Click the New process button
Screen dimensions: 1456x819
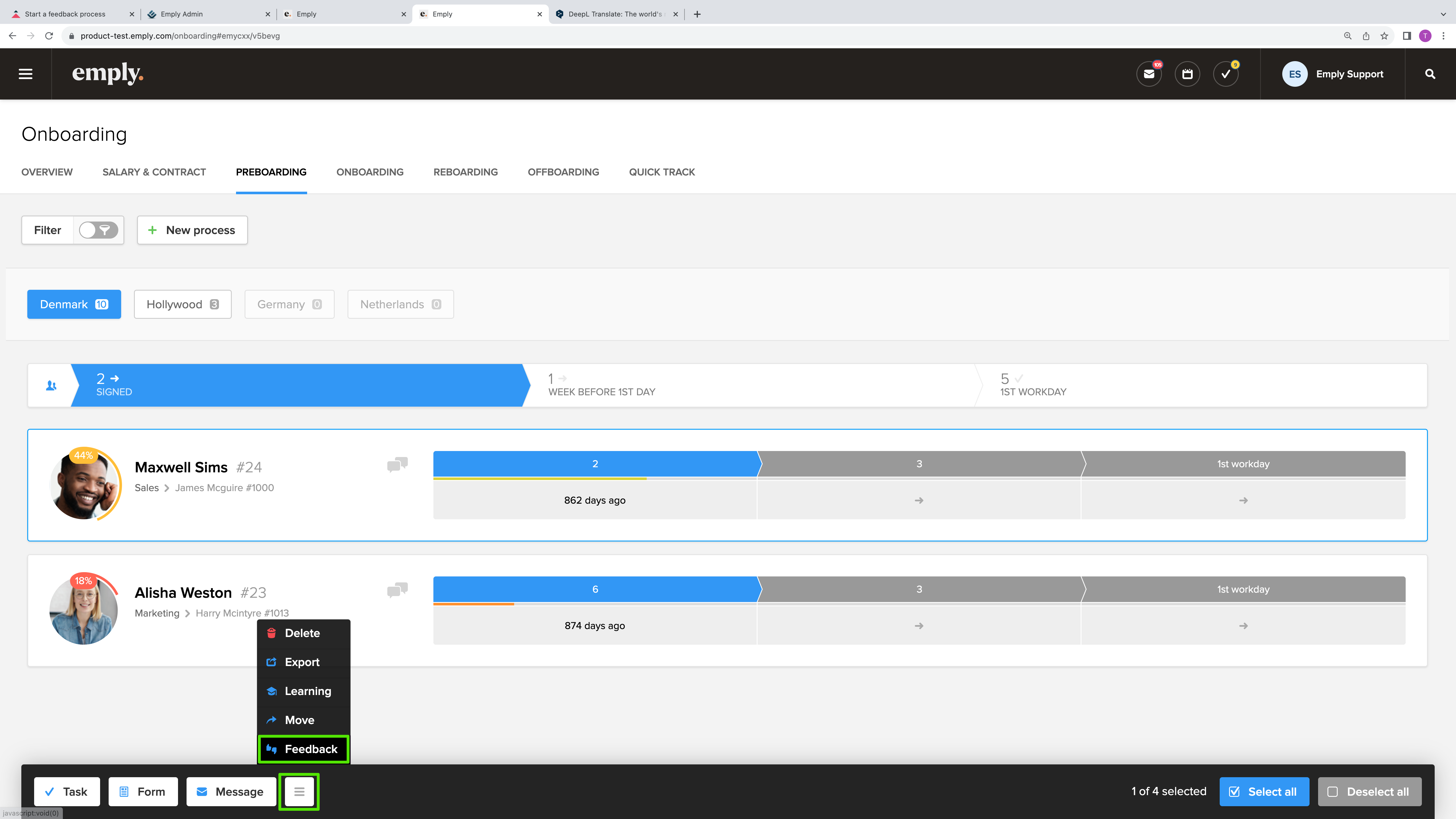[x=192, y=230]
